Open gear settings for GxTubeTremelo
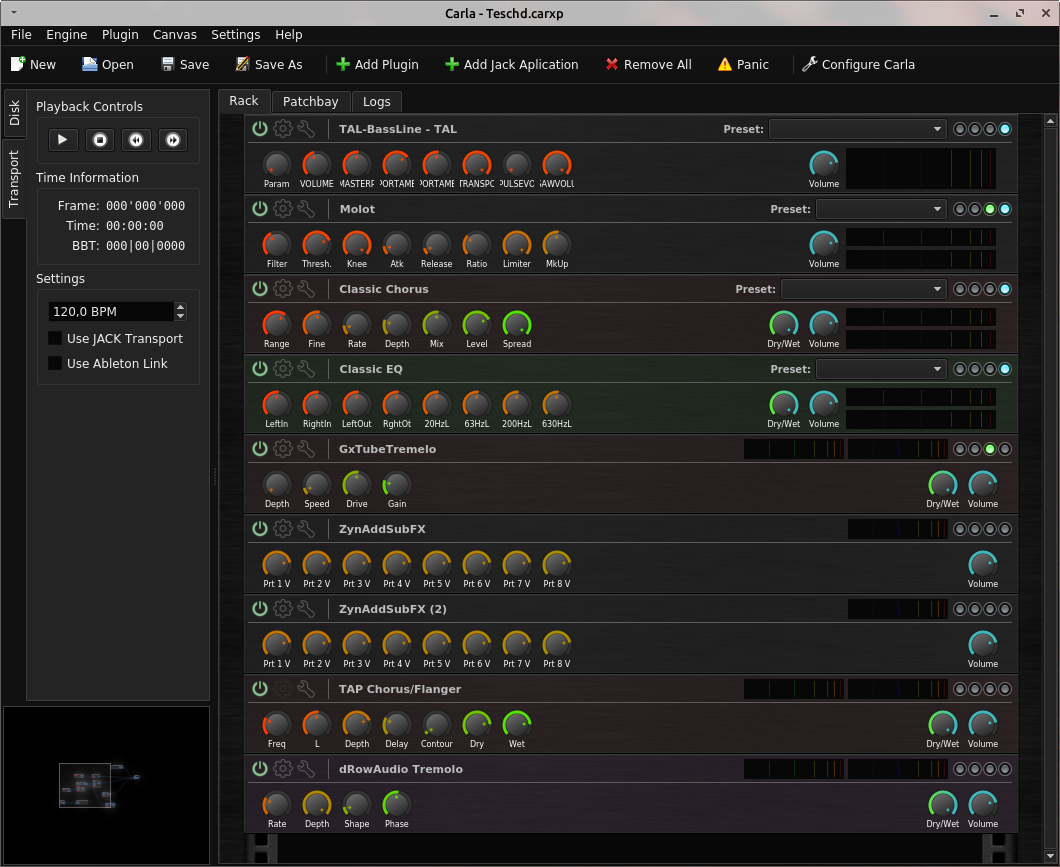 [283, 449]
